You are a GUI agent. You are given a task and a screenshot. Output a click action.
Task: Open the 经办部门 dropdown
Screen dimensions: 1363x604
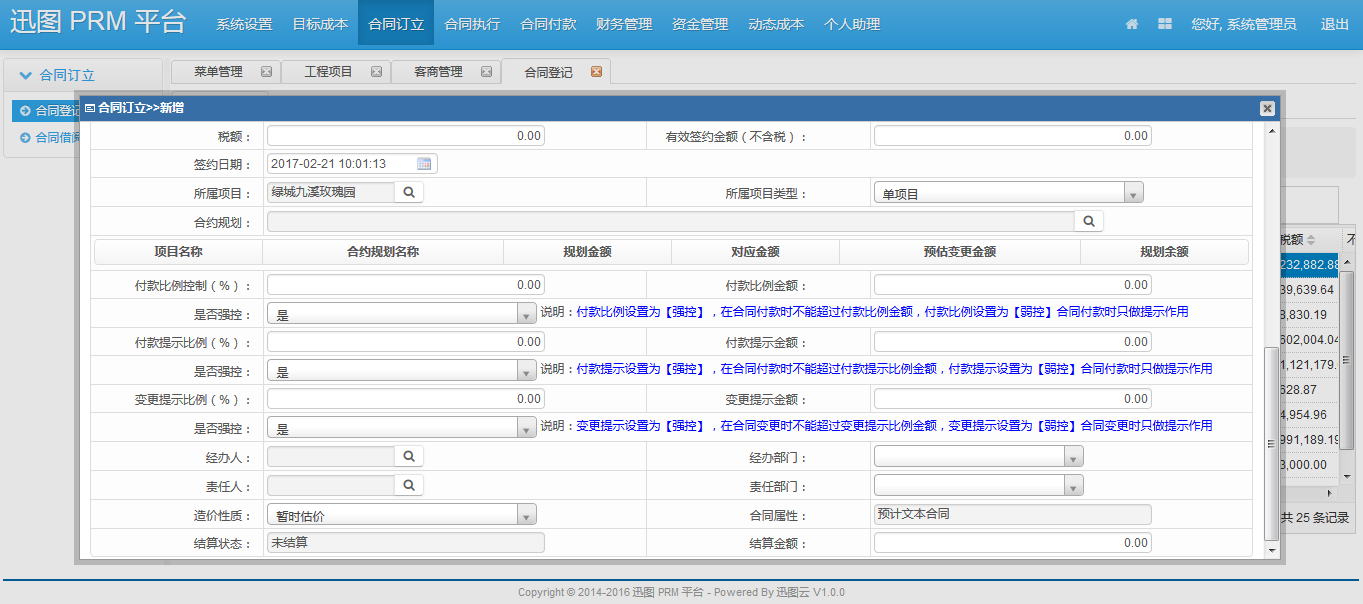1073,457
